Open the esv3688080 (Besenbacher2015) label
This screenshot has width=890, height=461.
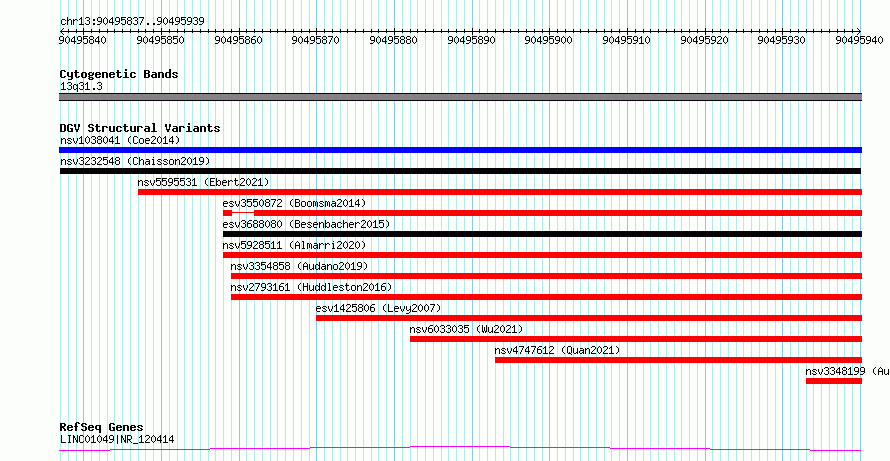[307, 224]
